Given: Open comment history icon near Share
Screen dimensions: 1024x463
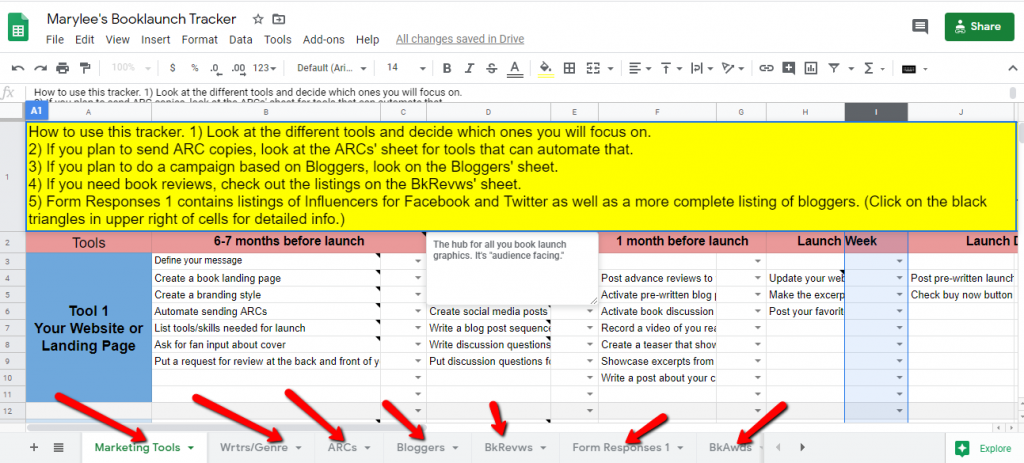Looking at the screenshot, I should click(x=920, y=27).
